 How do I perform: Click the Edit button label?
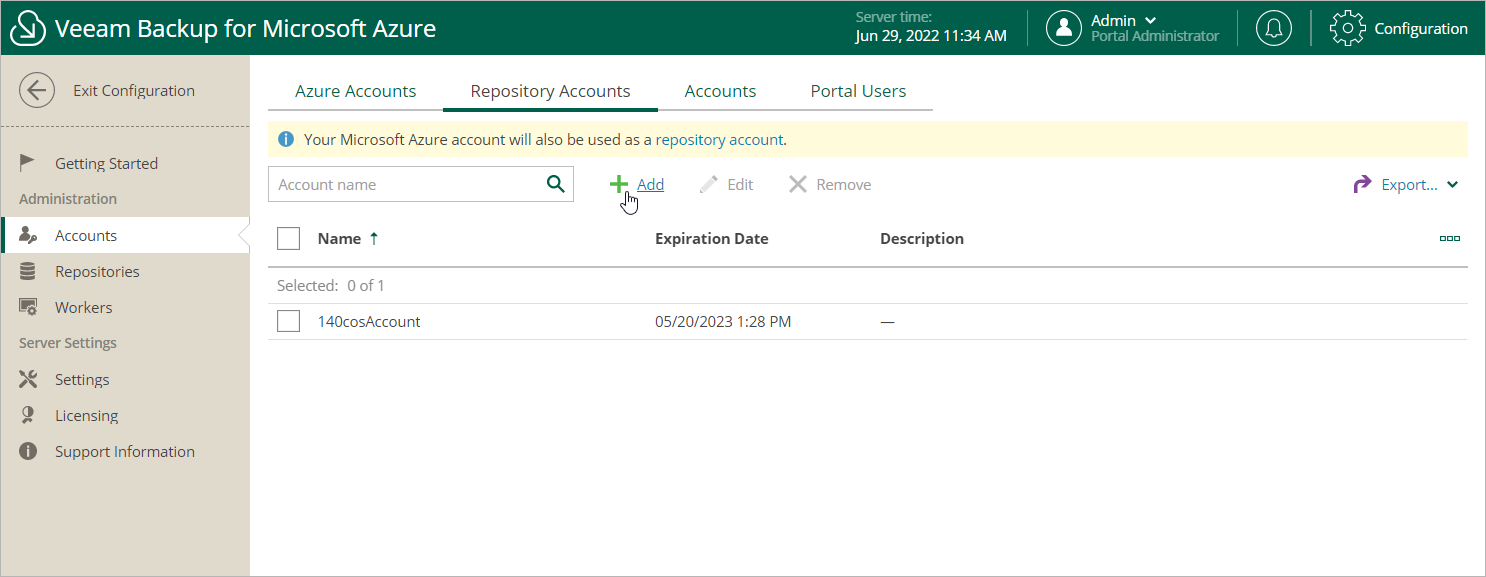point(740,185)
